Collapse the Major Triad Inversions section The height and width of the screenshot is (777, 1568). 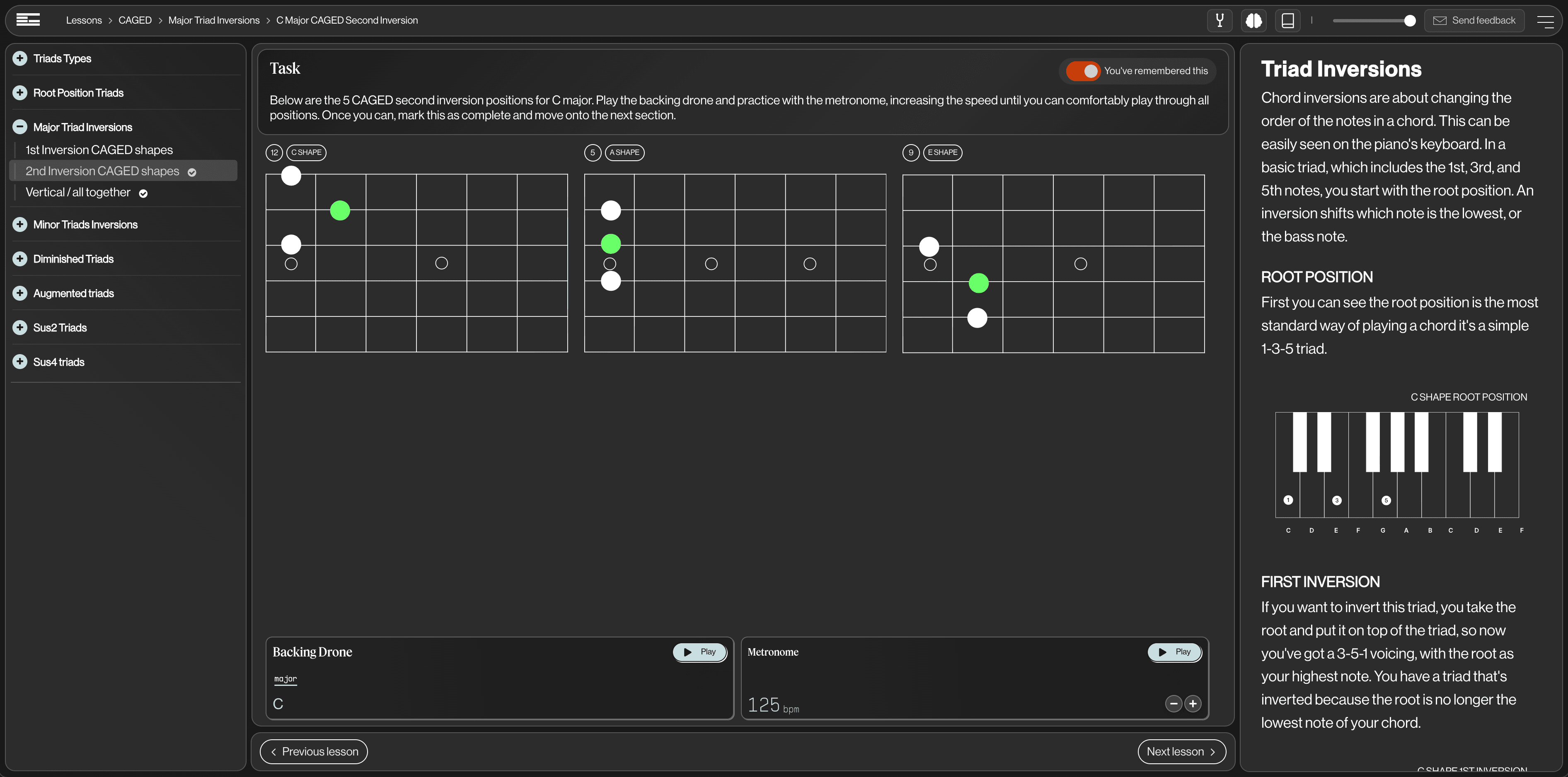(20, 127)
